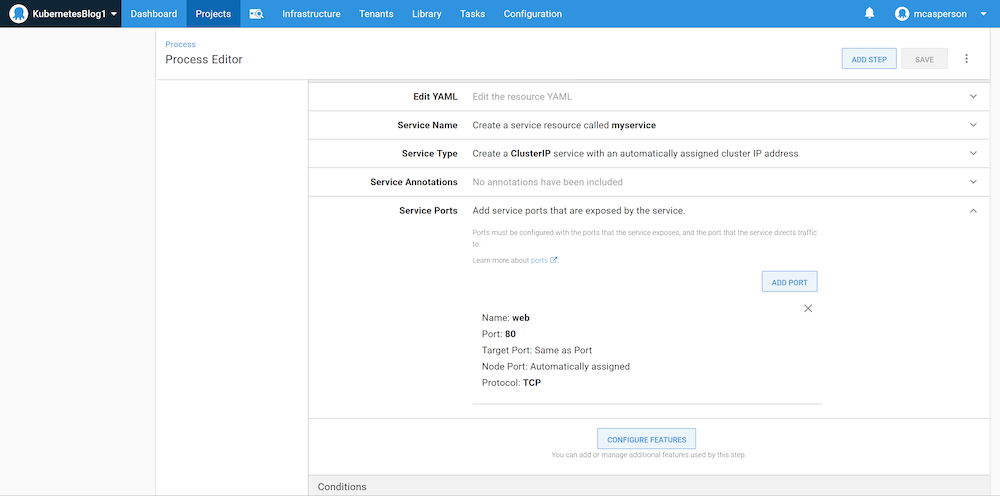This screenshot has height=496, width=1000.
Task: Open the notifications bell icon
Action: pyautogui.click(x=870, y=14)
